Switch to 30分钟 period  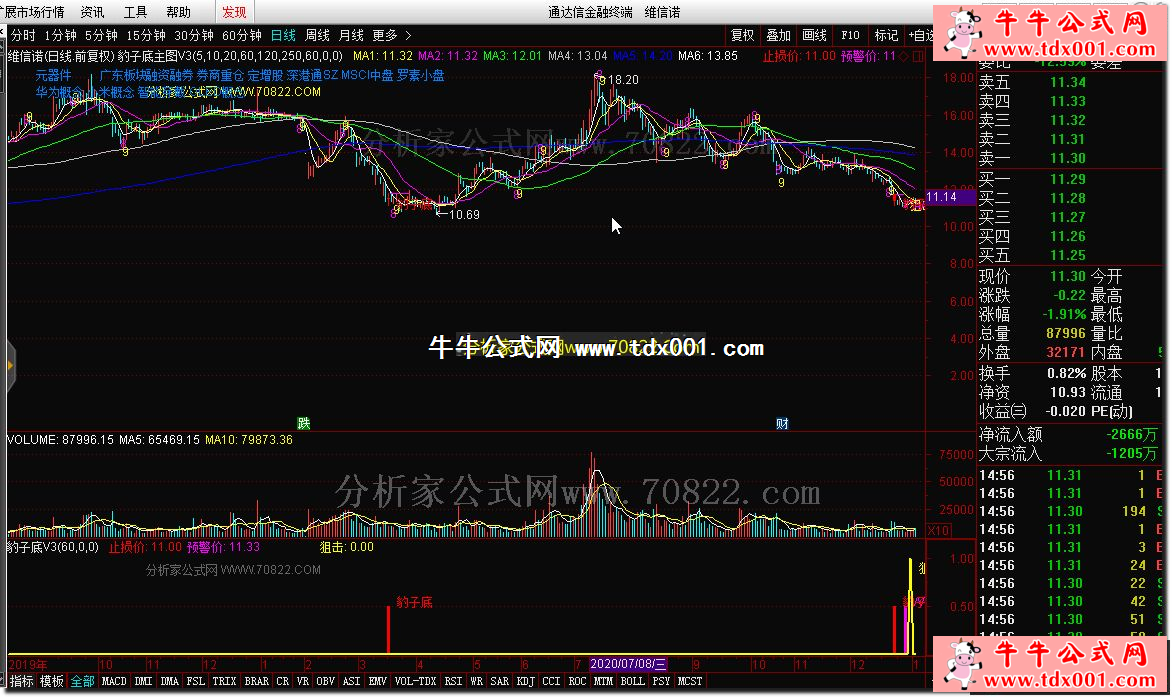click(194, 35)
